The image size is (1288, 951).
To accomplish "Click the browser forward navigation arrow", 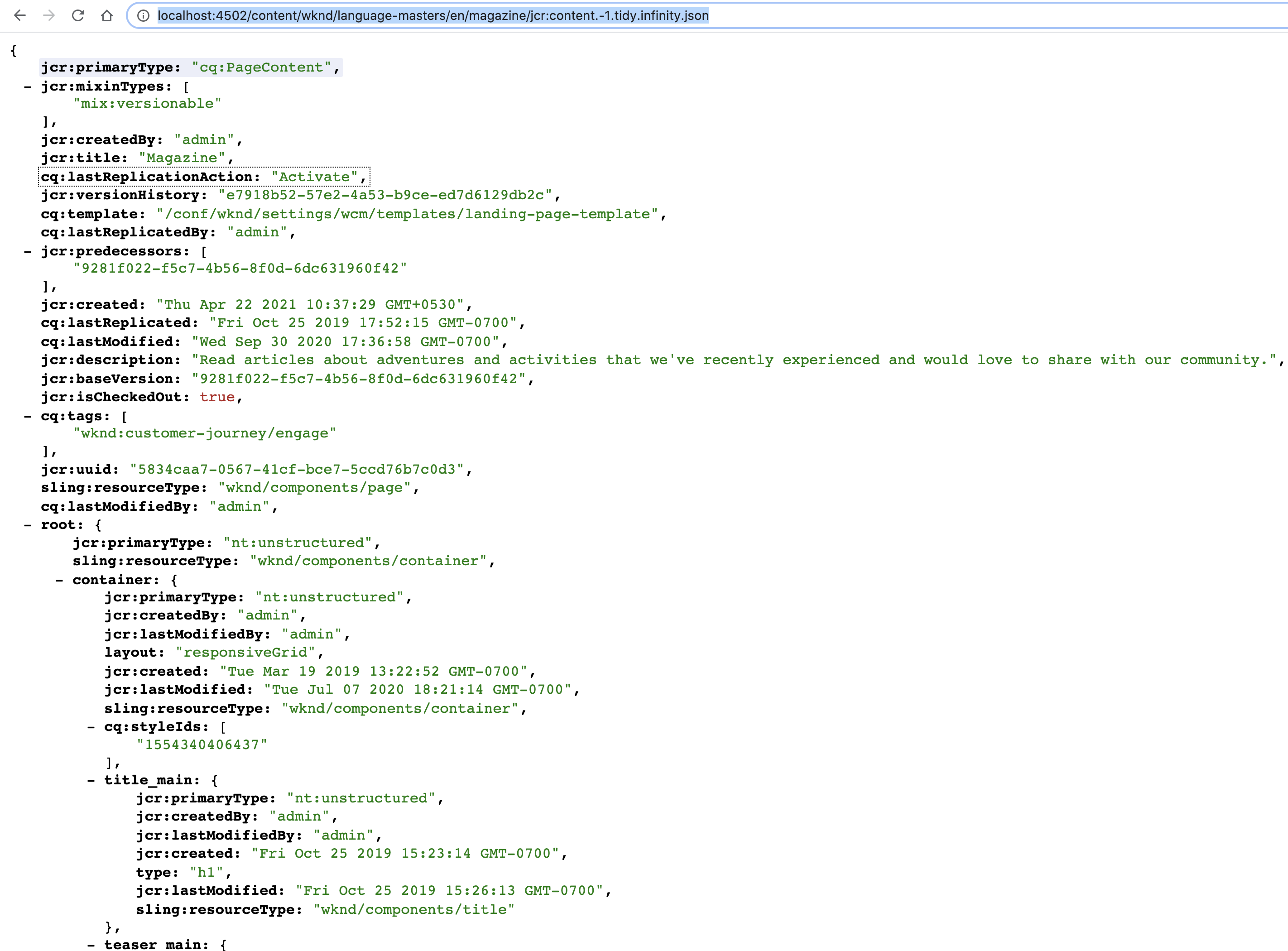I will point(49,16).
